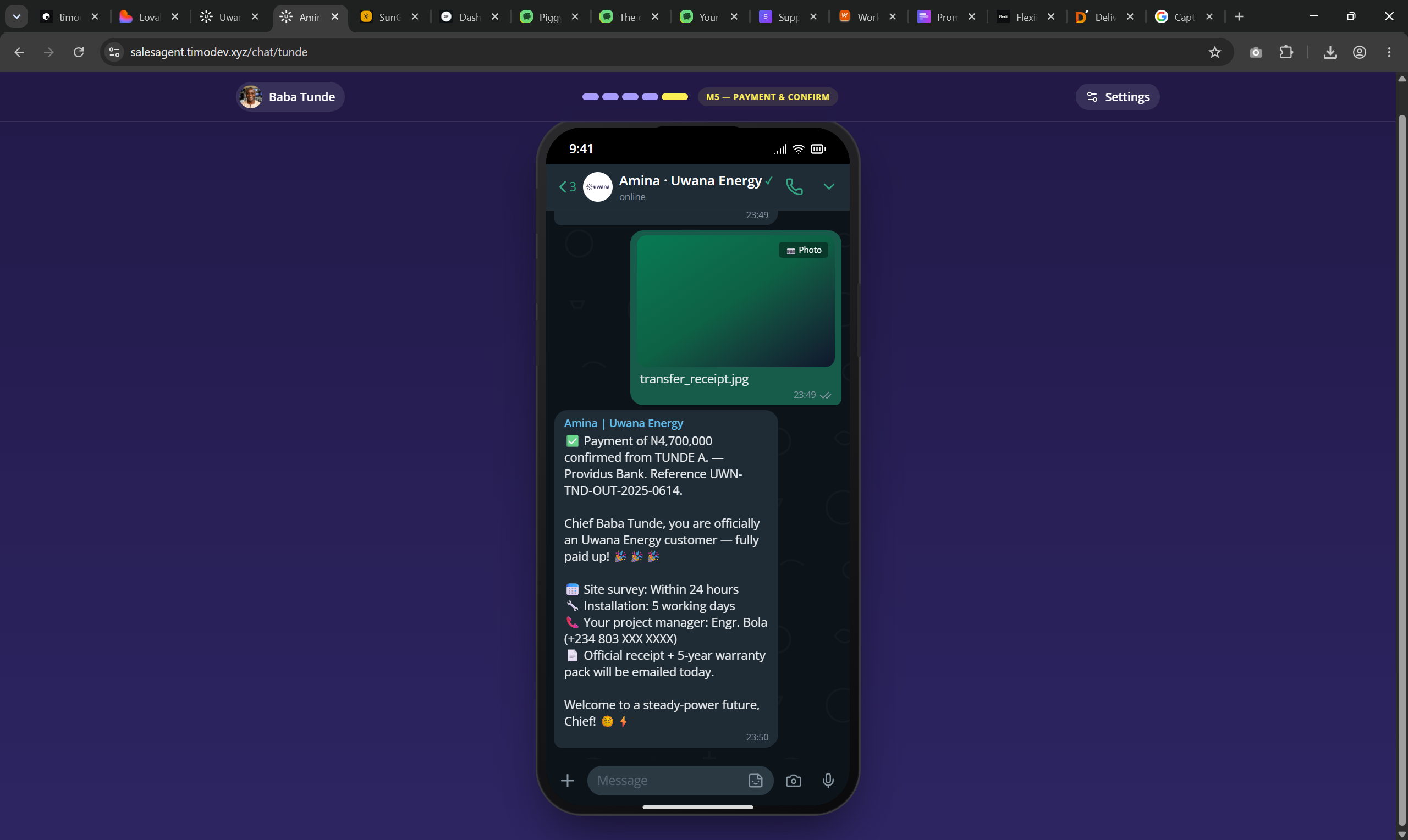
Task: Close the SunC tab
Action: [415, 17]
